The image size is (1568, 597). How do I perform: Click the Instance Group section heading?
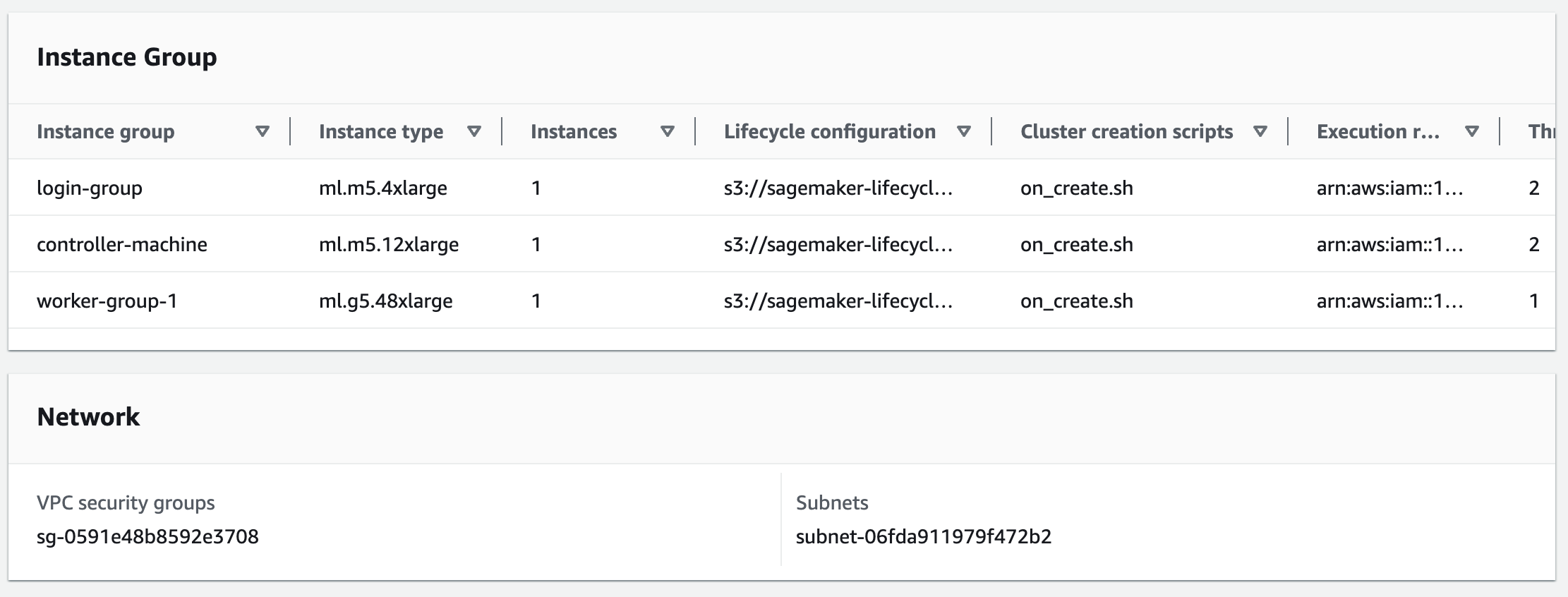127,57
